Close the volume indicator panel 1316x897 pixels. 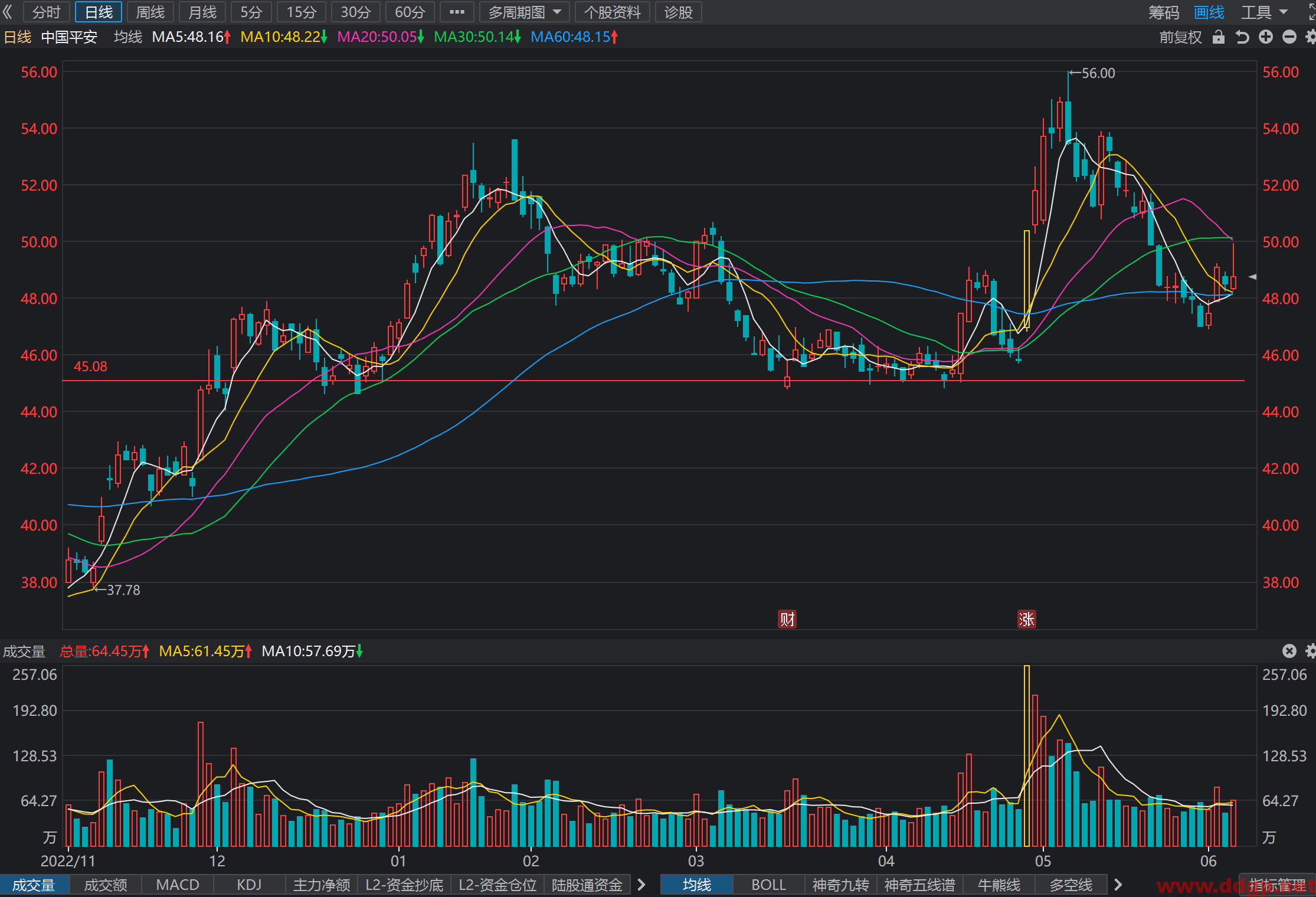[1289, 651]
